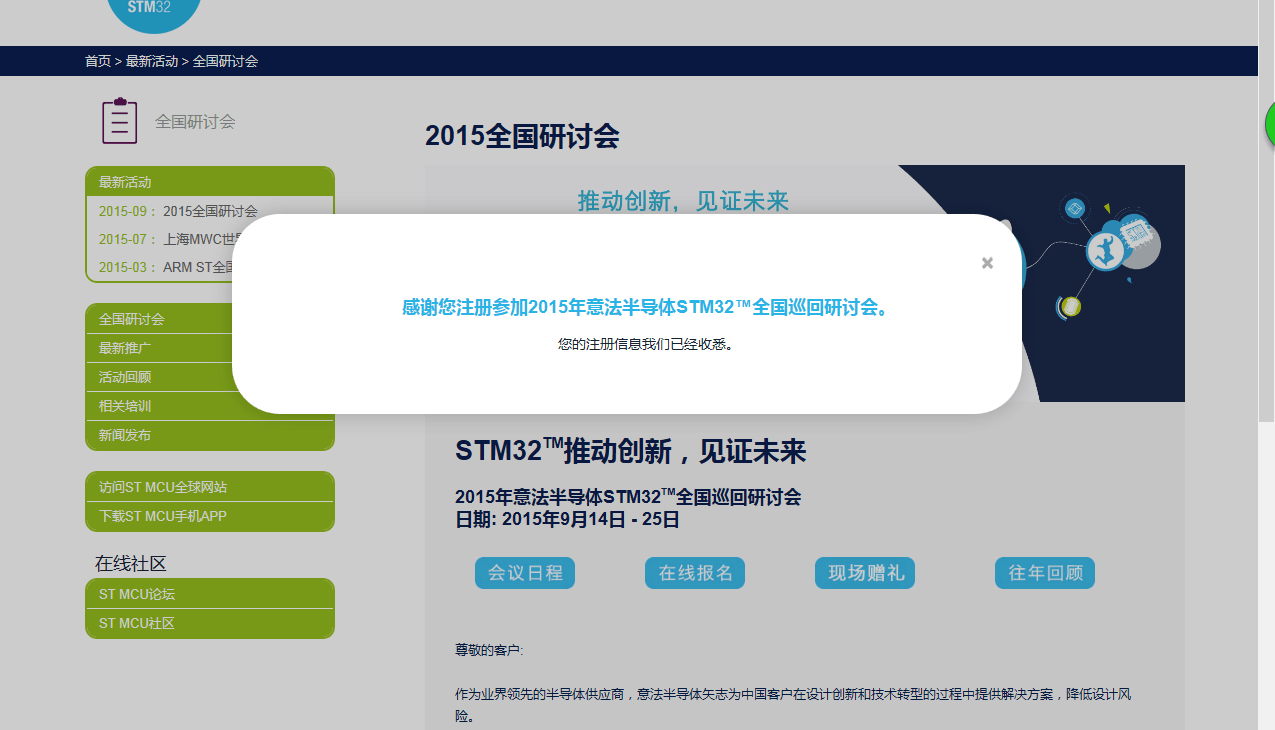Go to 首页 in the breadcrumb
This screenshot has width=1275, height=730.
coord(98,61)
